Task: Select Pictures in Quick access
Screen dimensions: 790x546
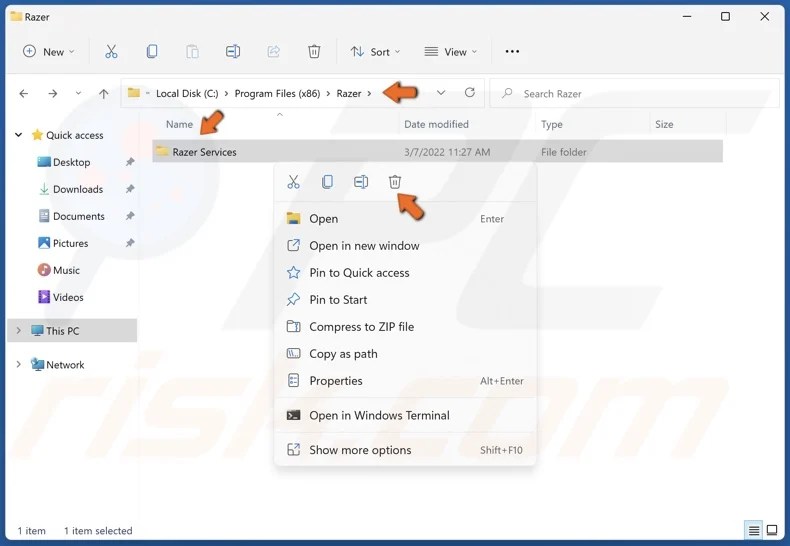Action: (x=71, y=243)
